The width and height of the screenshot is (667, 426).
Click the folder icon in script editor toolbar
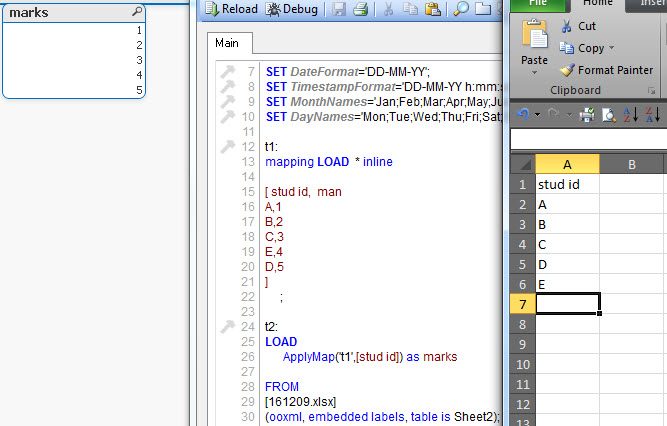click(x=483, y=9)
